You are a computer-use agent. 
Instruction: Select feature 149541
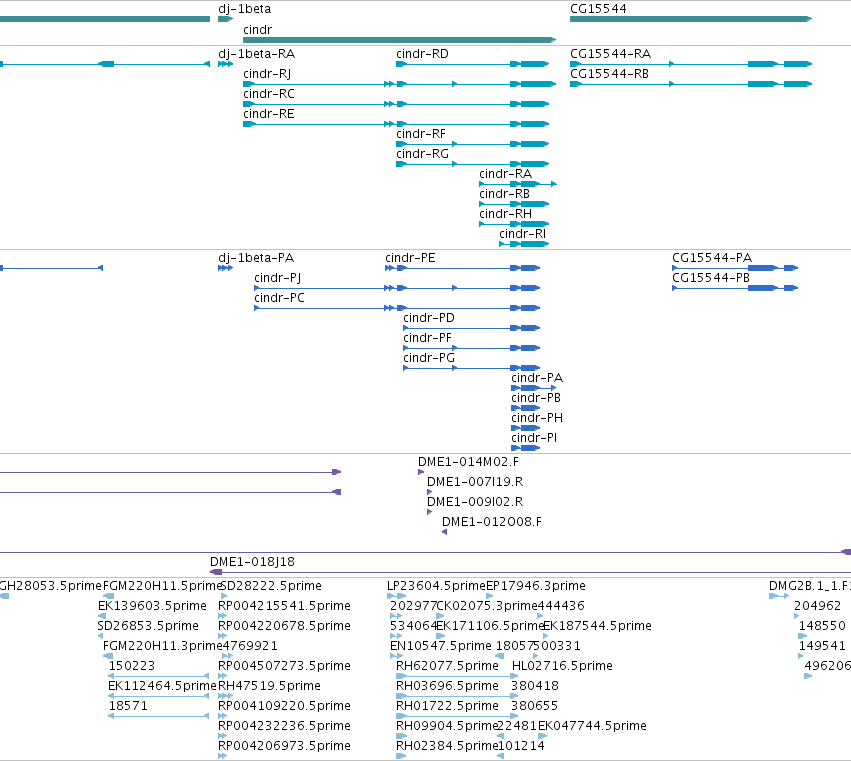point(801,656)
